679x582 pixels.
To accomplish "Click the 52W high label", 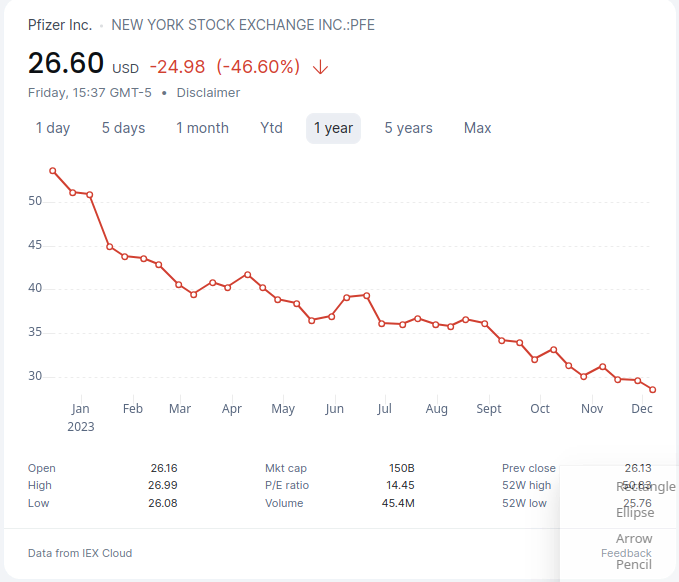I will (527, 485).
